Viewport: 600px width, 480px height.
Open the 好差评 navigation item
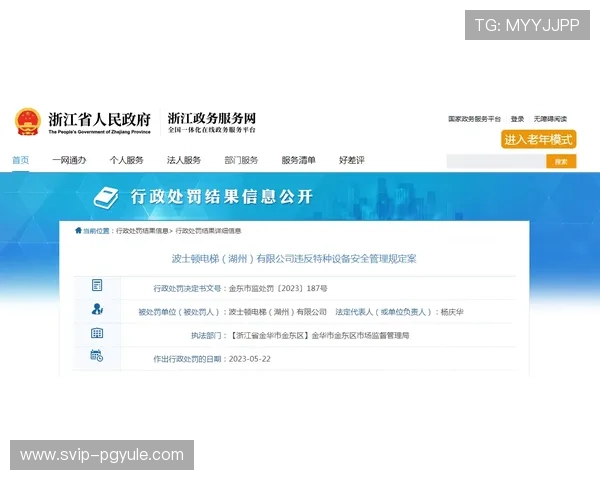coord(352,160)
